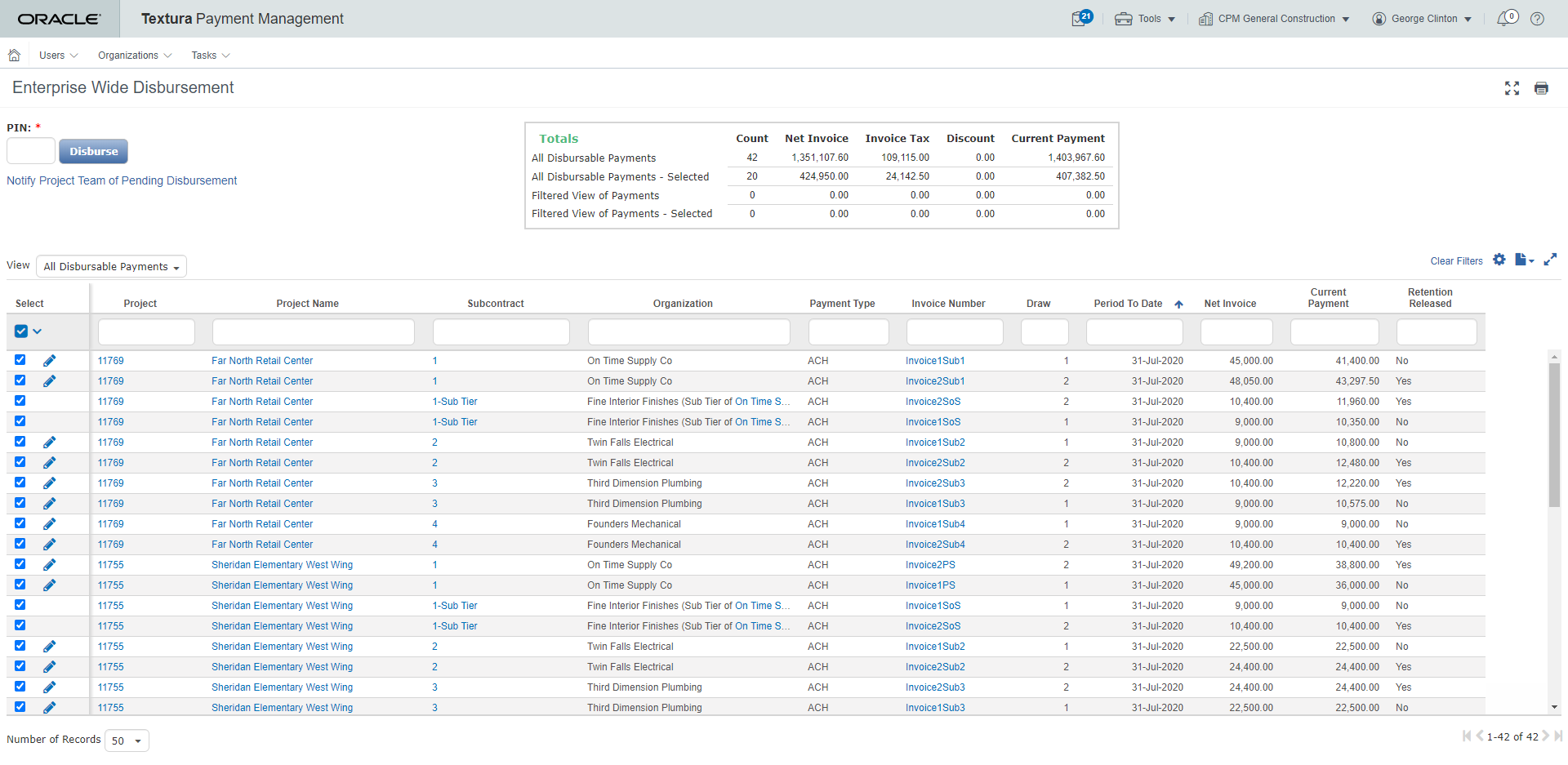
Task: Edit the Invoice2Sub2 Far North row pencil
Action: click(49, 463)
